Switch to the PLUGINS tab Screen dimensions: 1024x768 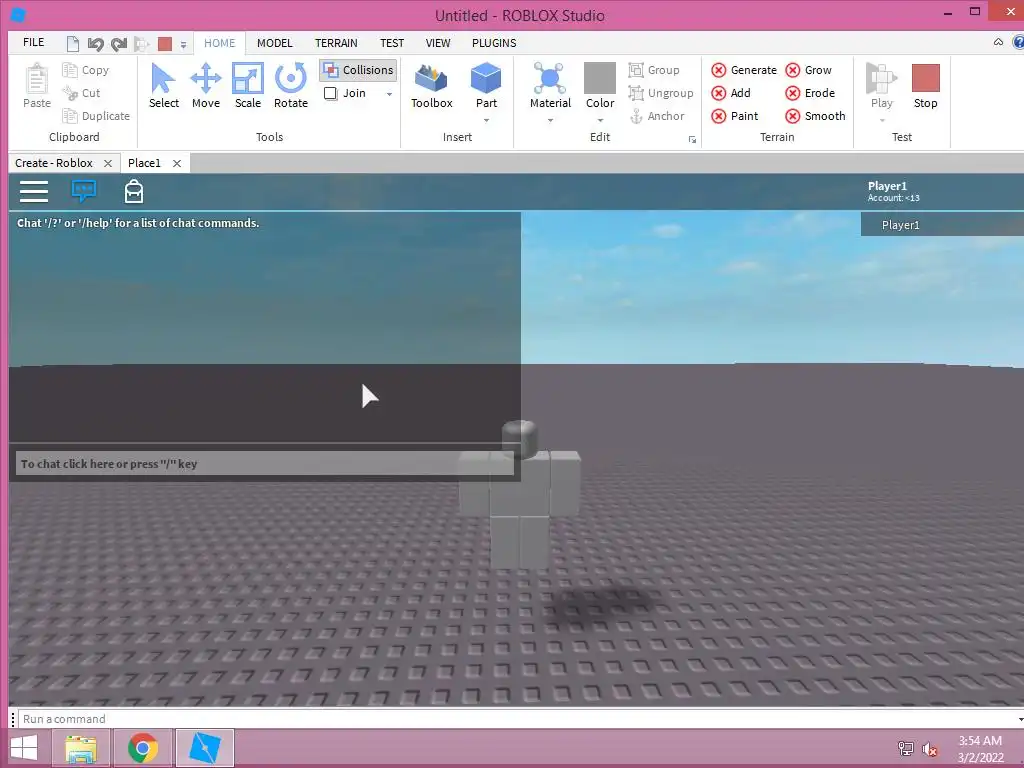[494, 42]
